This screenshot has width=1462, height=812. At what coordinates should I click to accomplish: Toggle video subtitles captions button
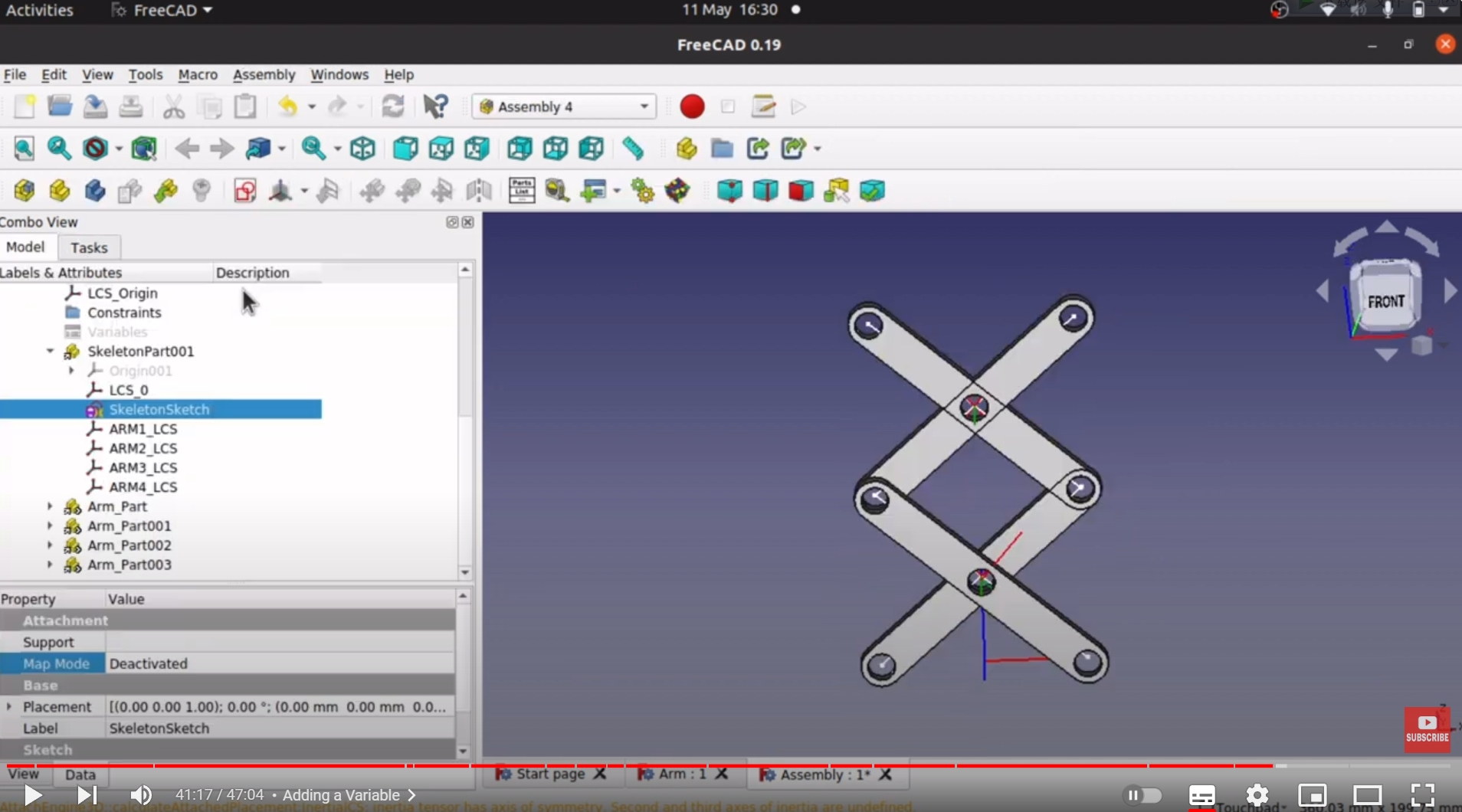point(1201,795)
